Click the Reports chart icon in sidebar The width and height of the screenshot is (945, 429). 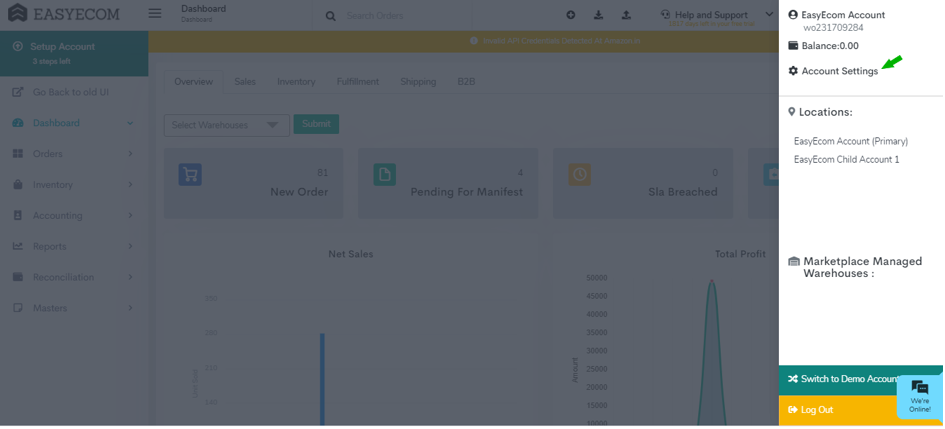point(17,246)
